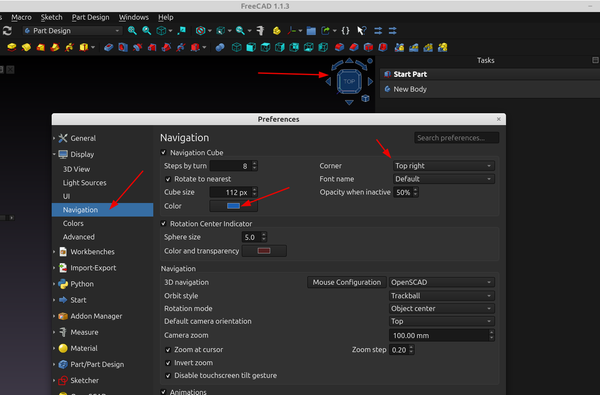The height and width of the screenshot is (395, 600).
Task: Toggle Rotation Center Indicator checkbox
Action: tap(163, 224)
